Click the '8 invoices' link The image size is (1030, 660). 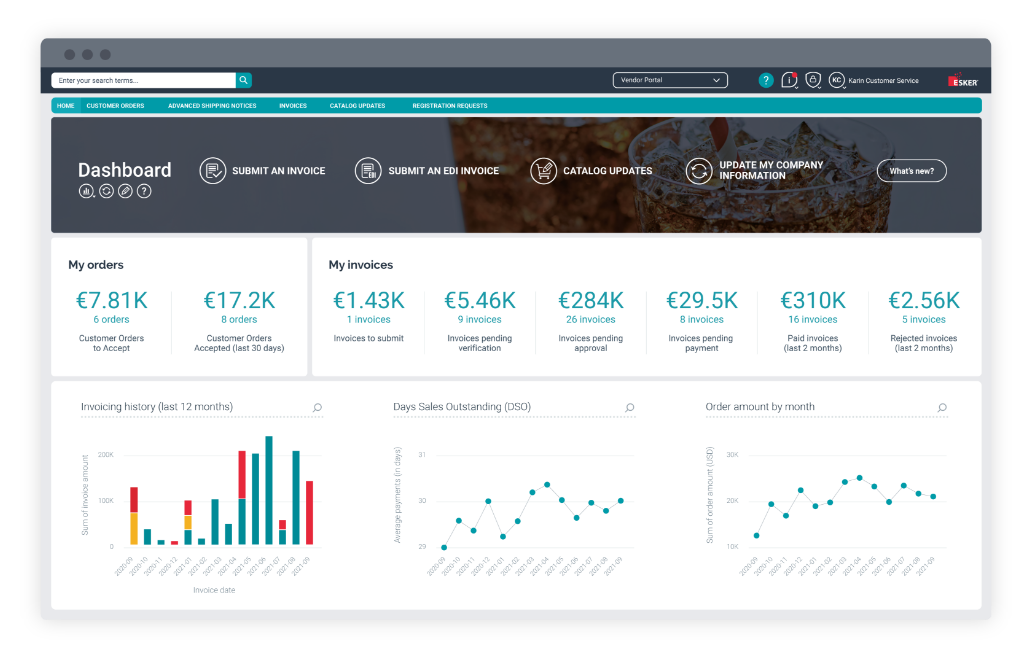(702, 320)
